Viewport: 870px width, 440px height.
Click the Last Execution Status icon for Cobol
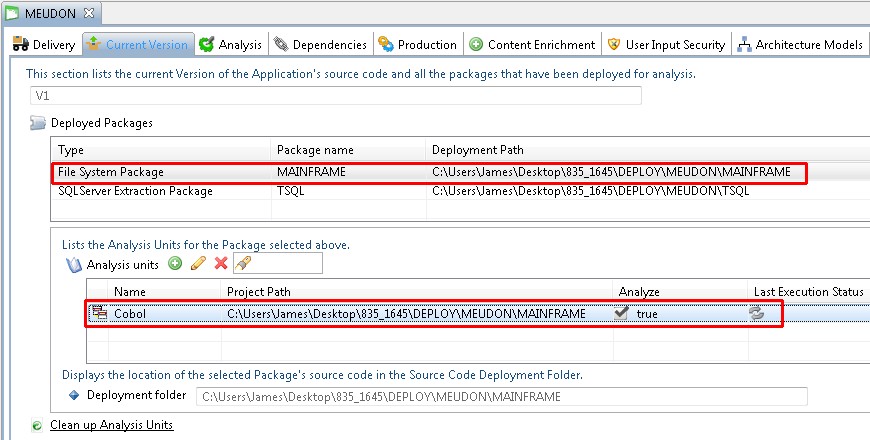click(x=757, y=313)
